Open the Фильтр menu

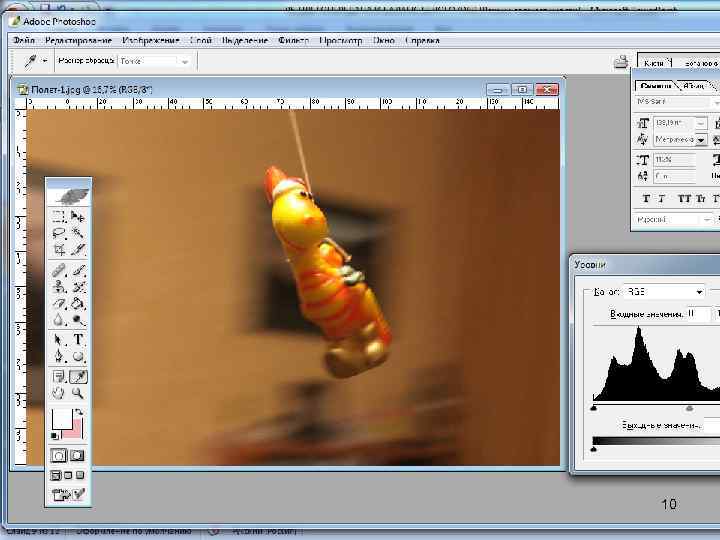(293, 40)
